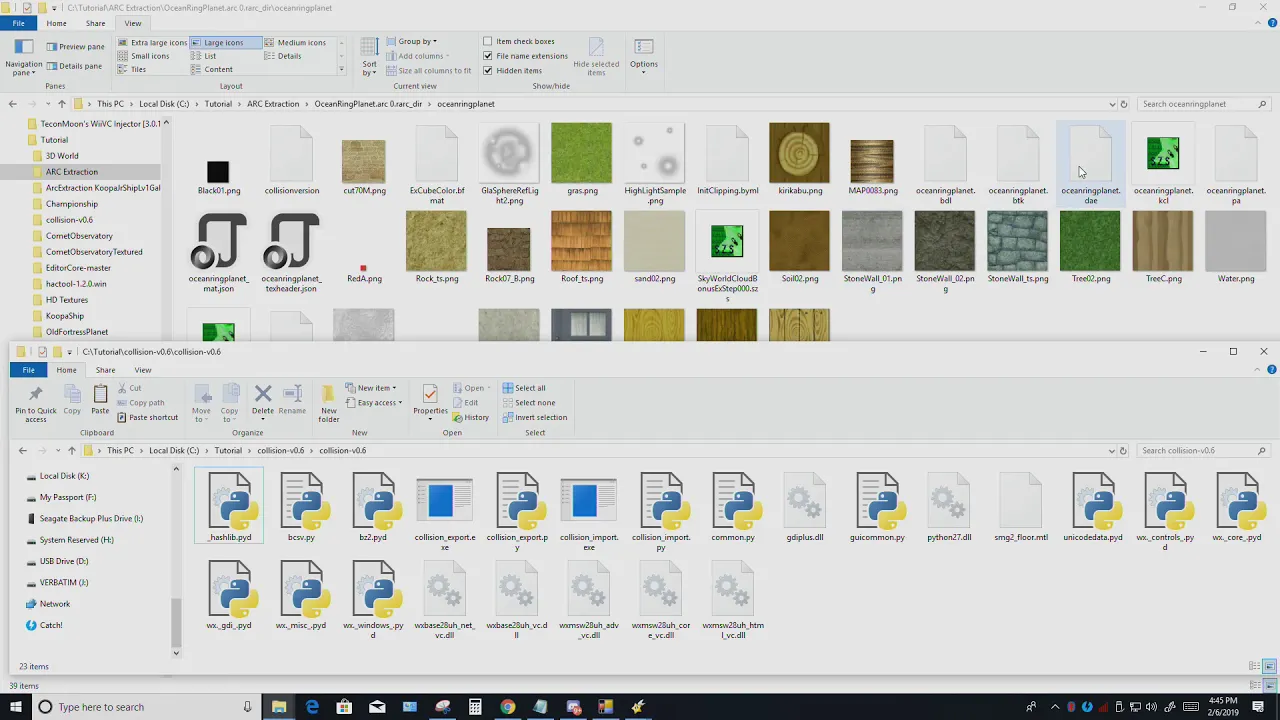
Task: Expand the layout gallery more arrow
Action: pyautogui.click(x=341, y=70)
